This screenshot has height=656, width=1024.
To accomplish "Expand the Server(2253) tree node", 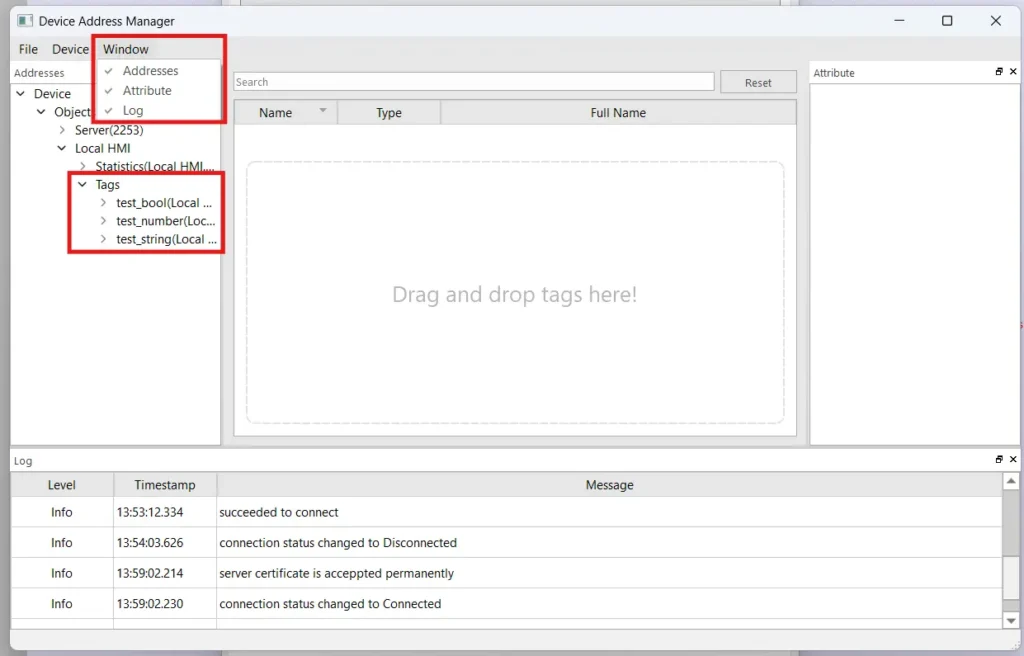I will coord(63,130).
